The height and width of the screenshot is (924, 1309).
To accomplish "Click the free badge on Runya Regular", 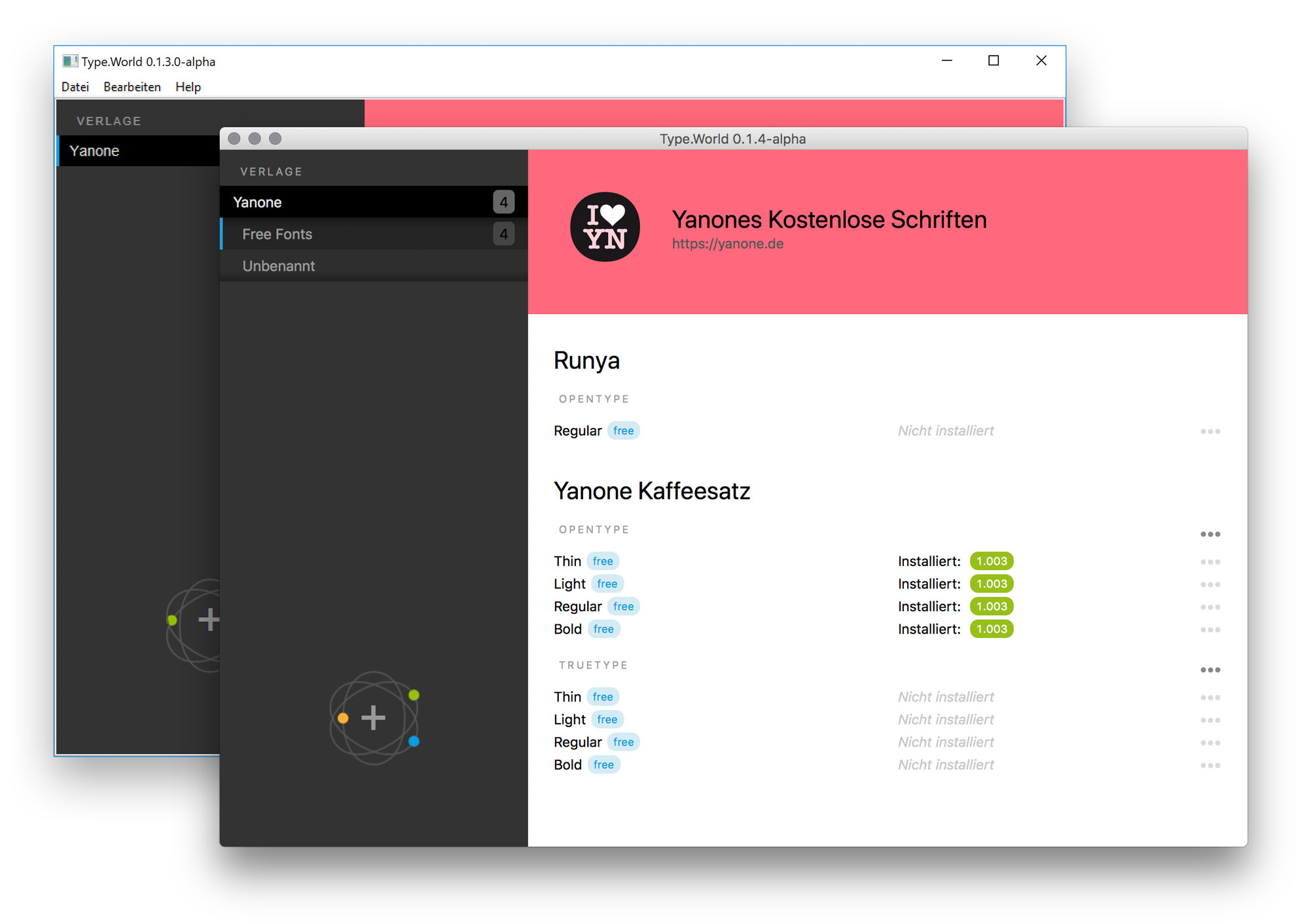I will click(x=623, y=431).
